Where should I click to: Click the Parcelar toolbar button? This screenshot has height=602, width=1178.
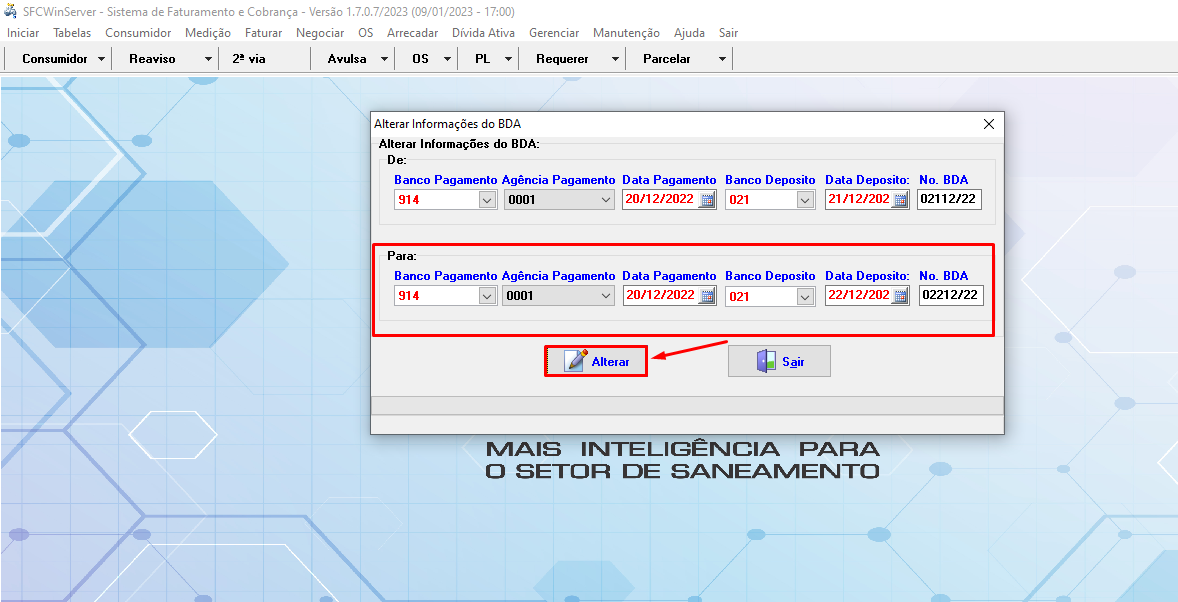pos(667,59)
